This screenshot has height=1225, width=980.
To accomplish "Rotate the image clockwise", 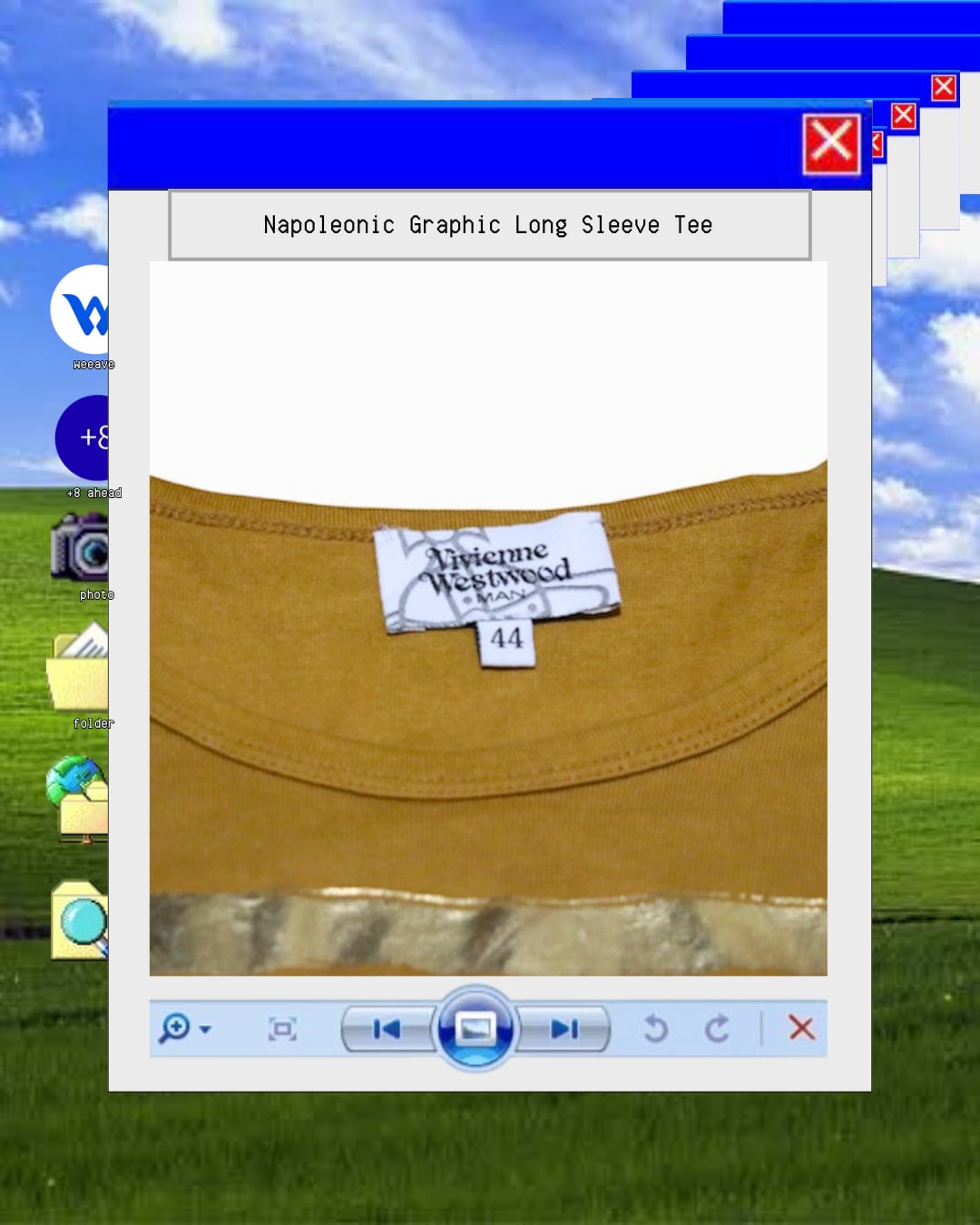I will (717, 1029).
